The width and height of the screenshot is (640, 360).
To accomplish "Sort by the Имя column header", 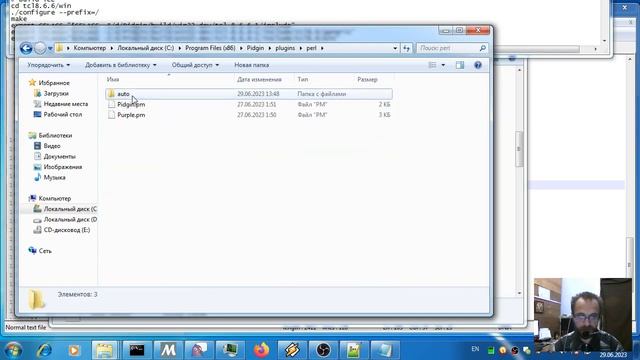I will 113,80.
